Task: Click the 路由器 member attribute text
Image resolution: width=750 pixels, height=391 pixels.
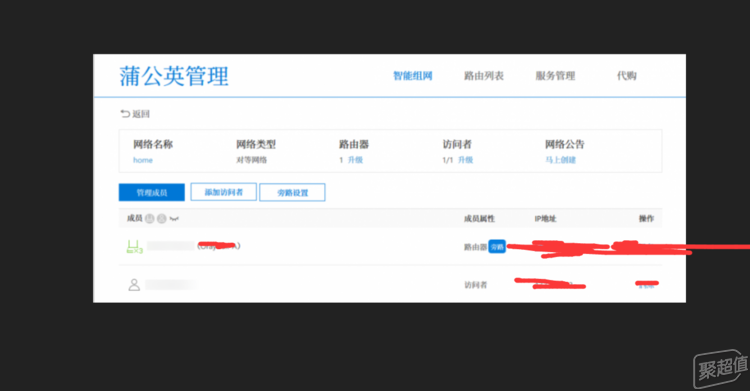Action: [x=475, y=247]
